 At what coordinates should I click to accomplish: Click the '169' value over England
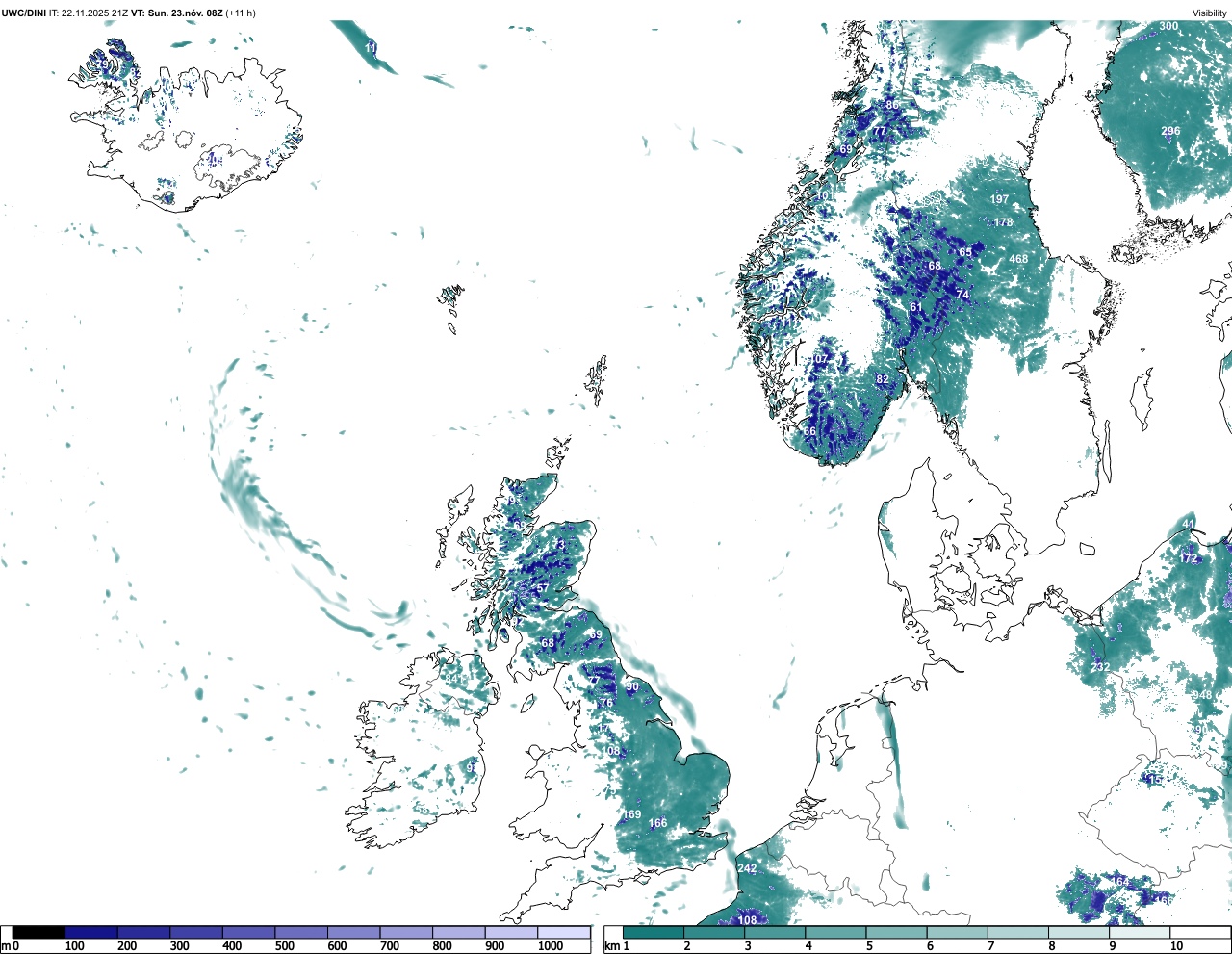pos(631,814)
